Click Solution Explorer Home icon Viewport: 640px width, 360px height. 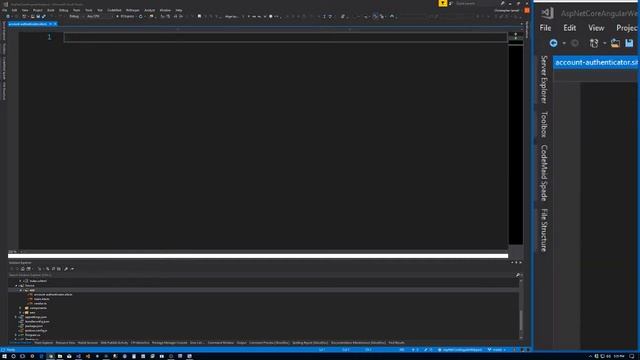(x=23, y=269)
